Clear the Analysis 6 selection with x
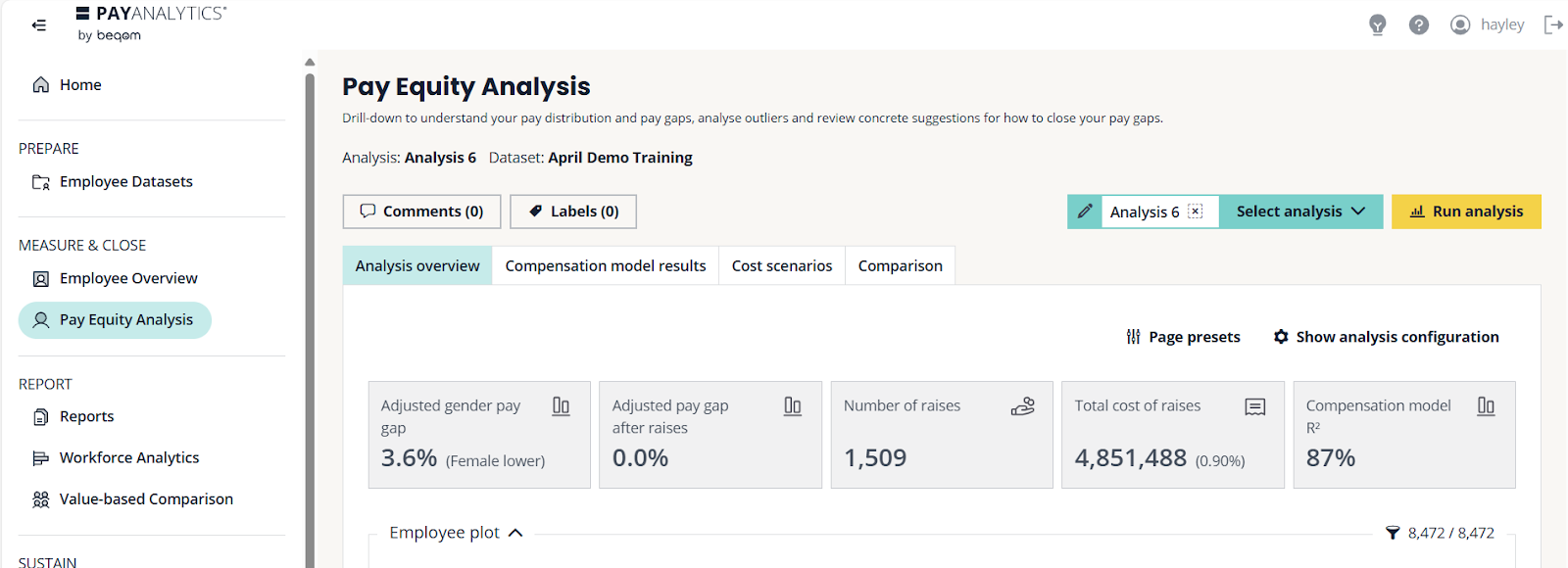Screen dimensions: 1568x568 [x=1196, y=212]
